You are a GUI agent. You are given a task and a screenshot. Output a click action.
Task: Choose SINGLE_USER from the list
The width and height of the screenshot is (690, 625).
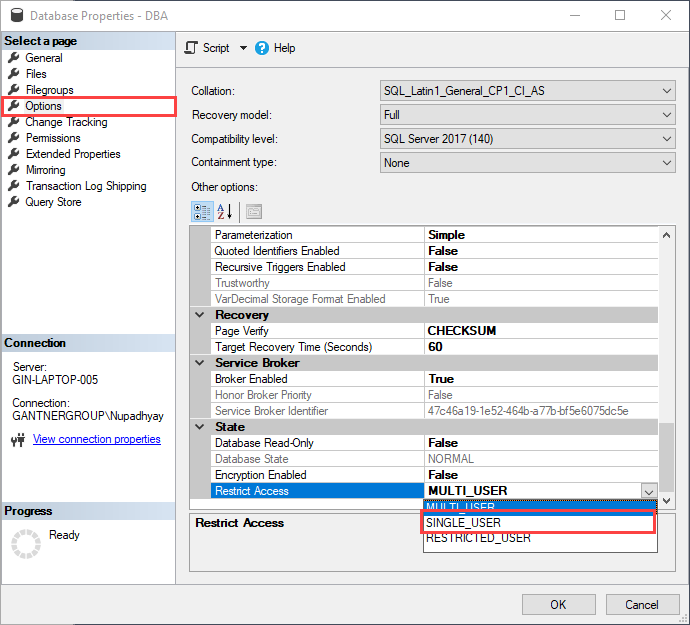click(x=540, y=523)
